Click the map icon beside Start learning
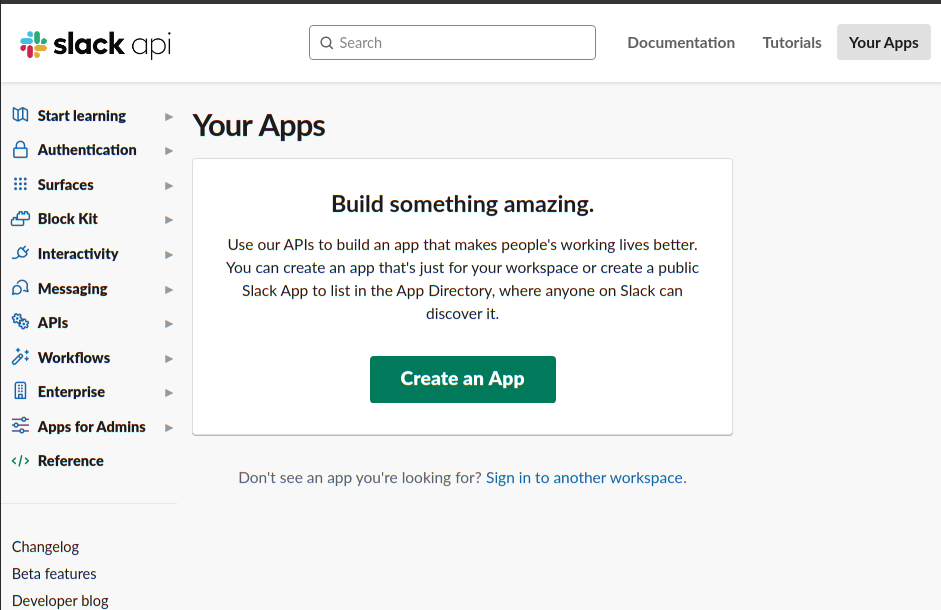The width and height of the screenshot is (941, 610). tap(20, 115)
